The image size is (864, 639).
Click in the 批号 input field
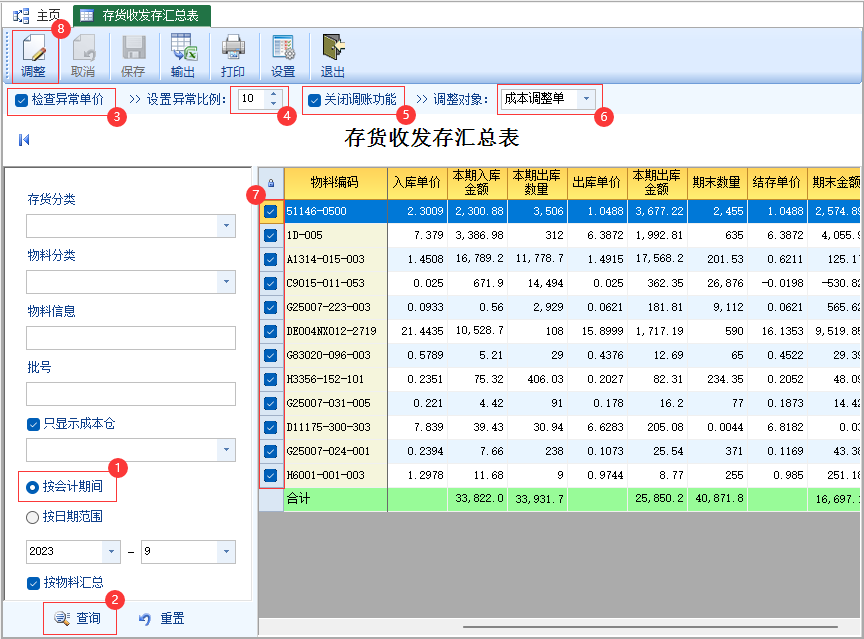(x=131, y=394)
